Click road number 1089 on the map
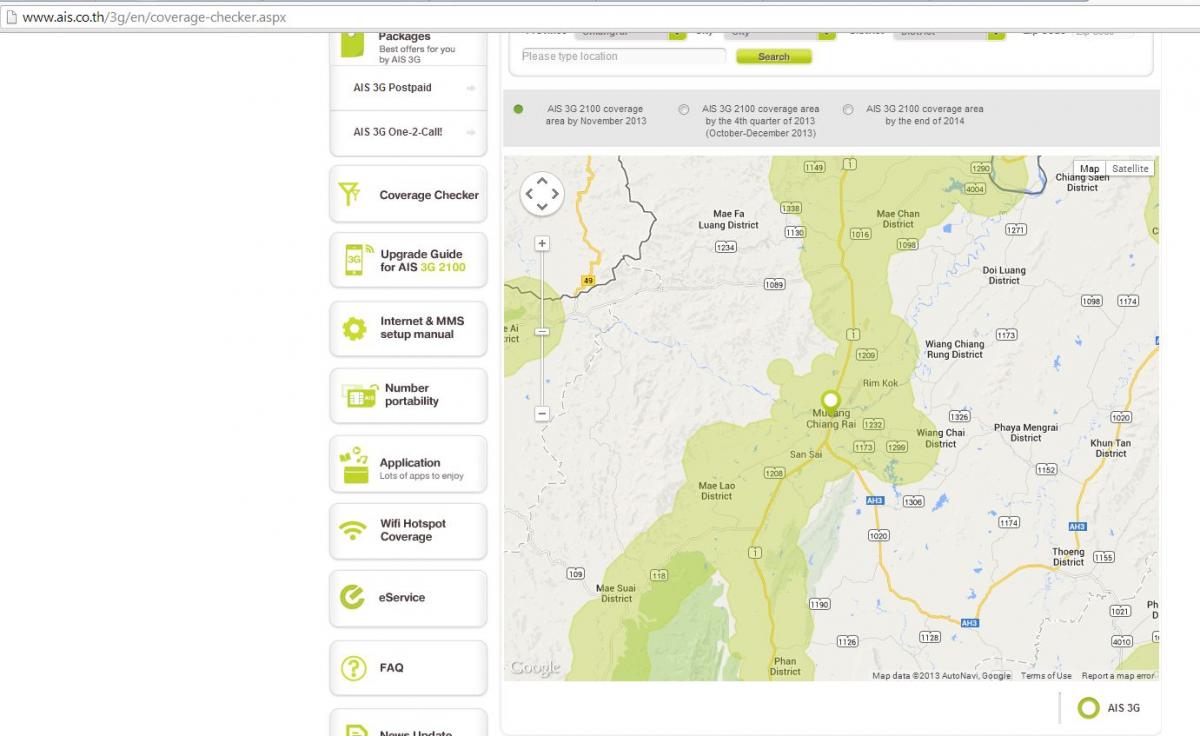The image size is (1200, 736). coord(774,285)
